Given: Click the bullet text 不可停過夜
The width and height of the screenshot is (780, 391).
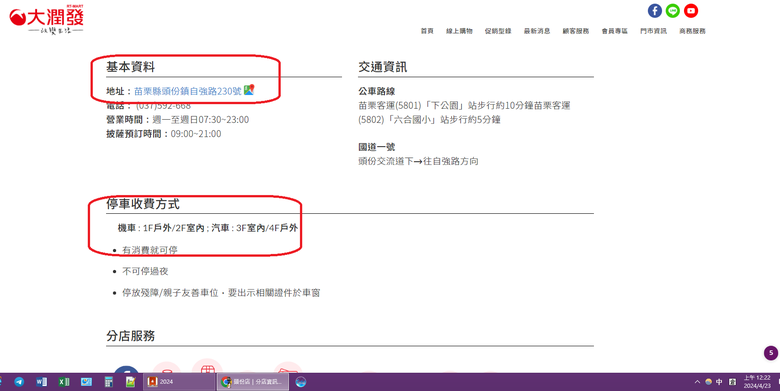Looking at the screenshot, I should (145, 271).
